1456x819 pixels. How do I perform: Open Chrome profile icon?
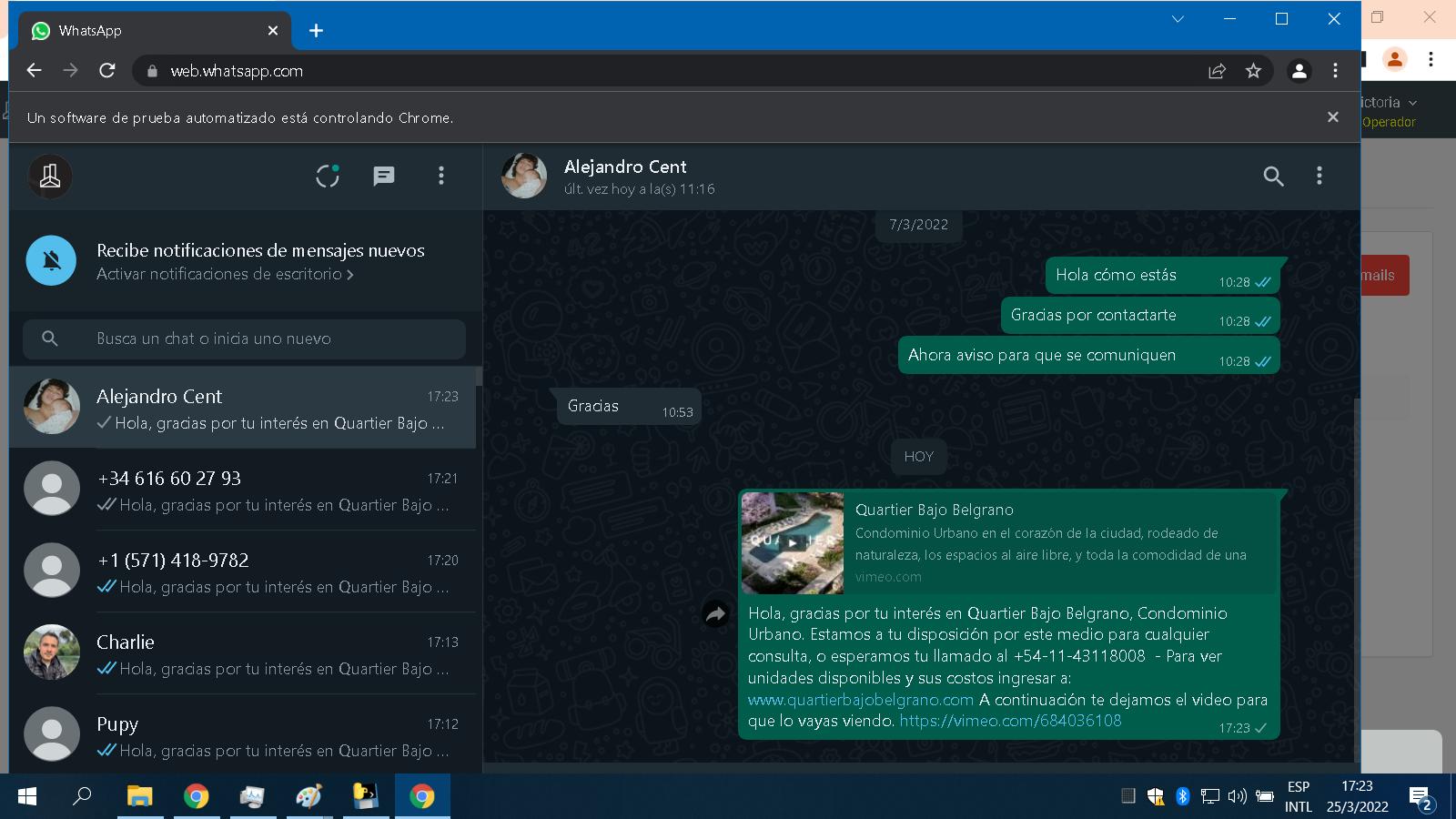tap(1299, 71)
